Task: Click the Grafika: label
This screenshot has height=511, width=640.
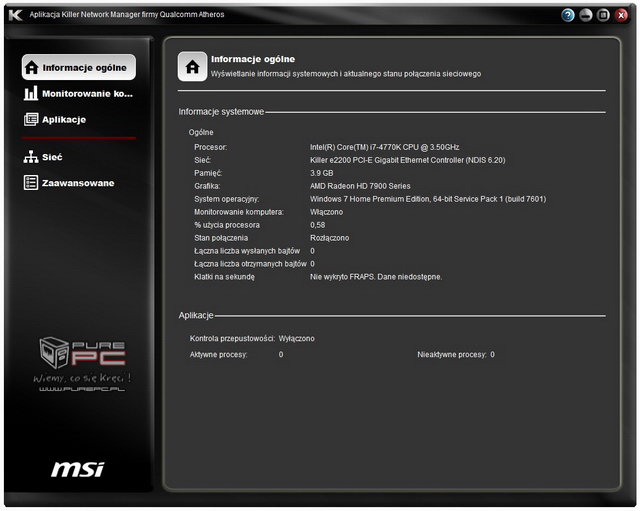Action: click(207, 186)
